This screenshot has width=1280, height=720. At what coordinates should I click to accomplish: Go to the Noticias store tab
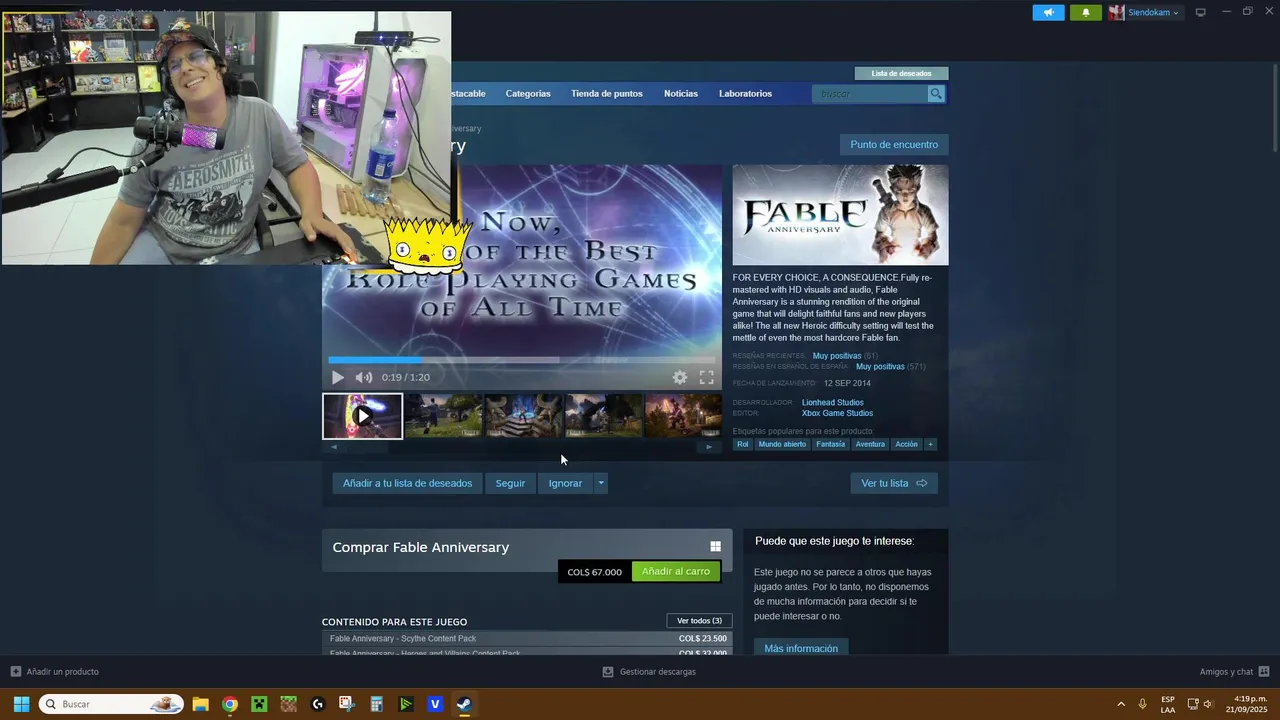(681, 94)
